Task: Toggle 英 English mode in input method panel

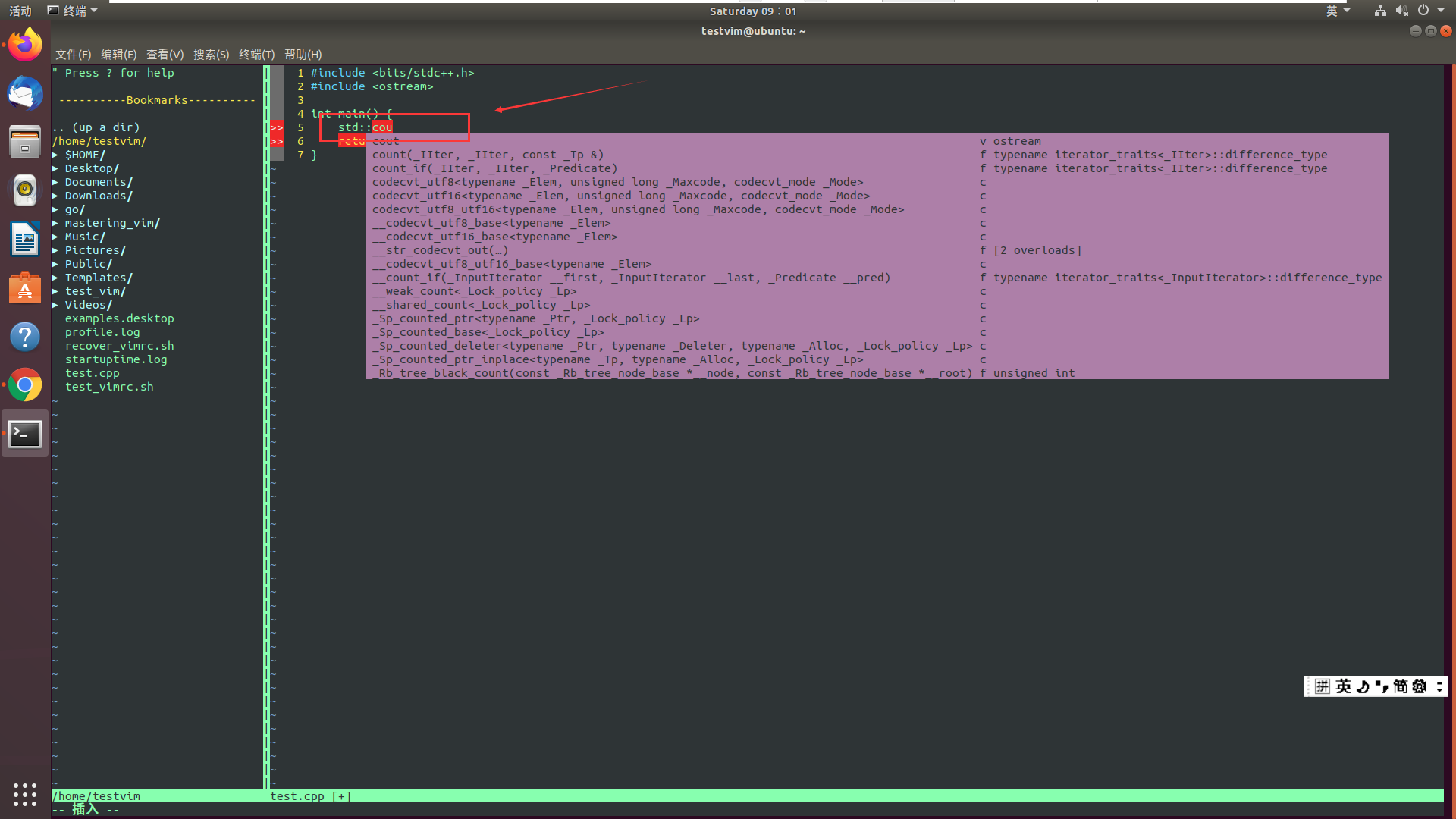Action: 1343,686
